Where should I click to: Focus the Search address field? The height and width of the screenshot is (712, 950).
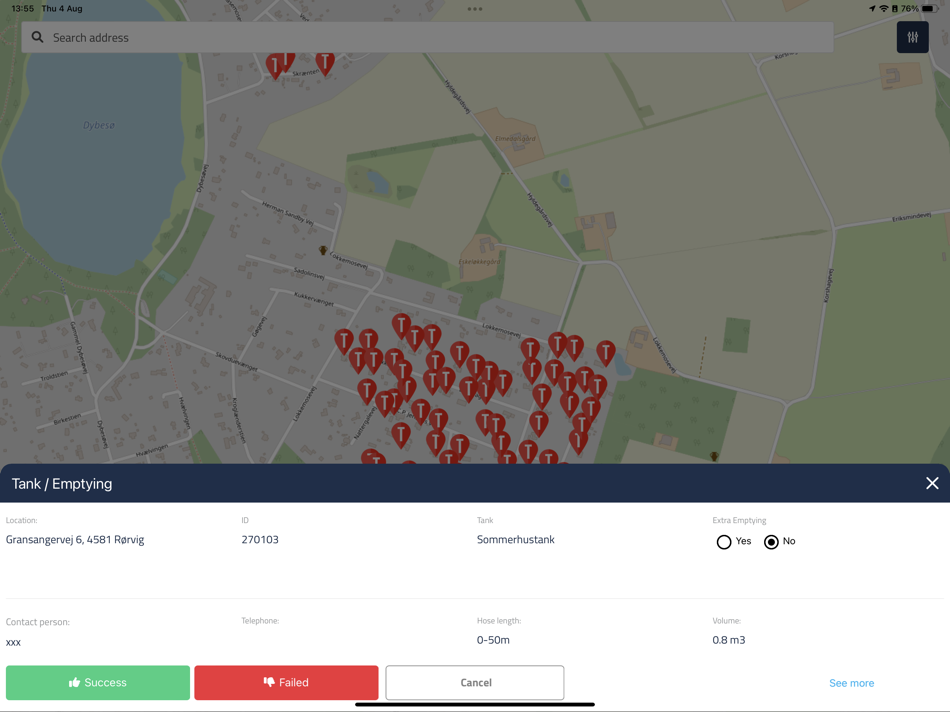pyautogui.click(x=427, y=38)
